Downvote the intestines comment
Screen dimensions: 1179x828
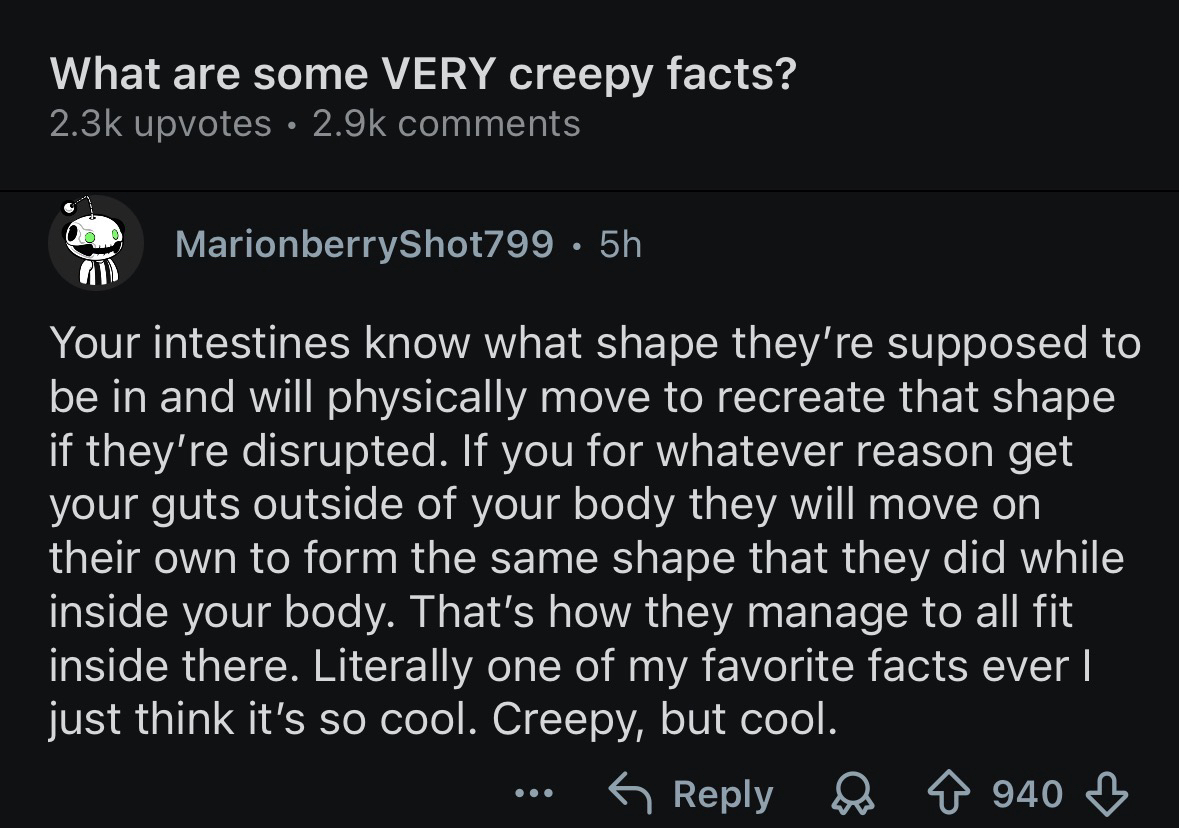point(1105,795)
